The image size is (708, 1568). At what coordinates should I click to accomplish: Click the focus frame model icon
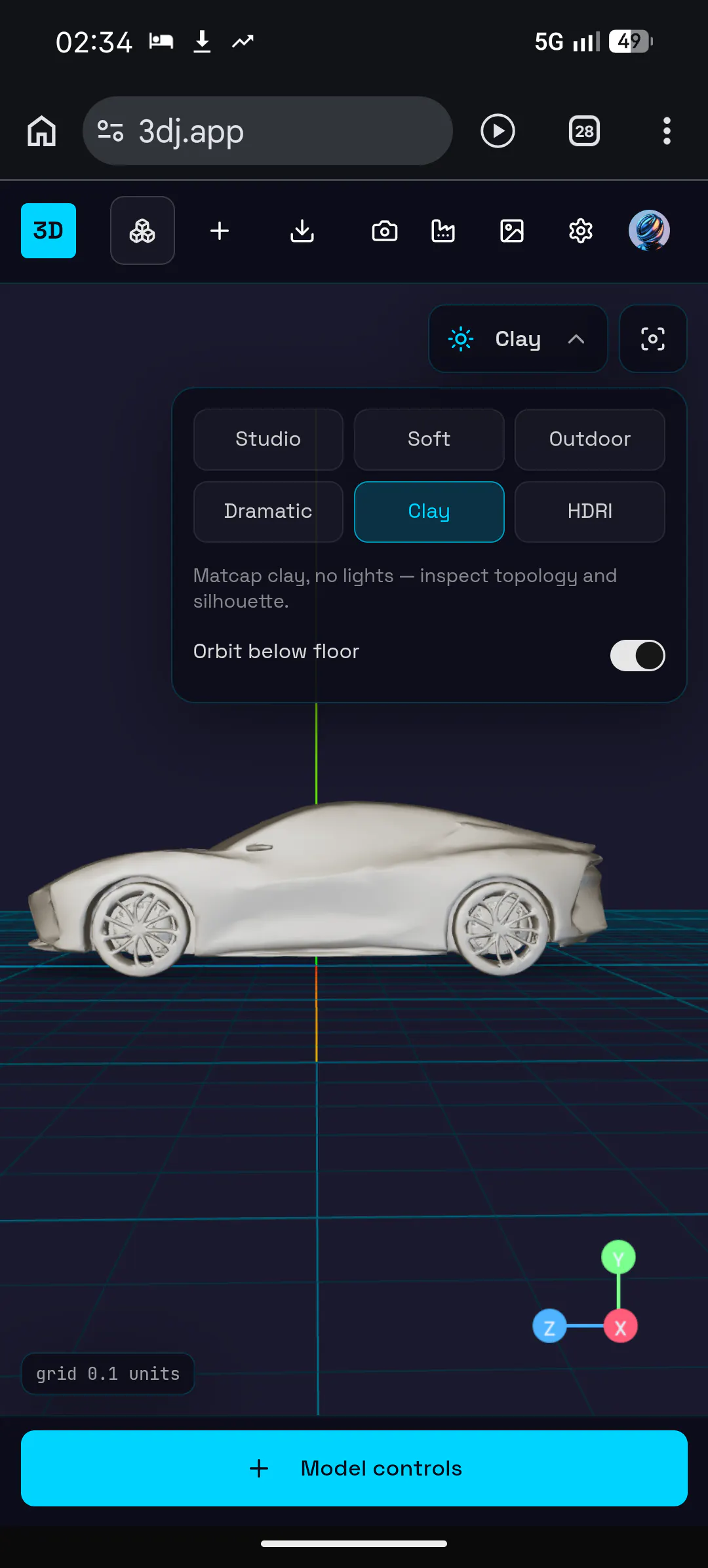click(653, 339)
